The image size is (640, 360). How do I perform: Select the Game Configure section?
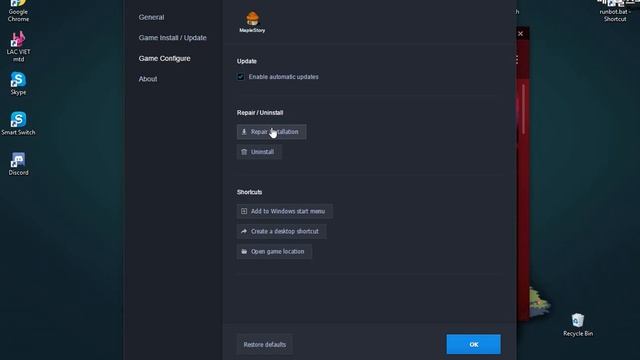pos(164,58)
